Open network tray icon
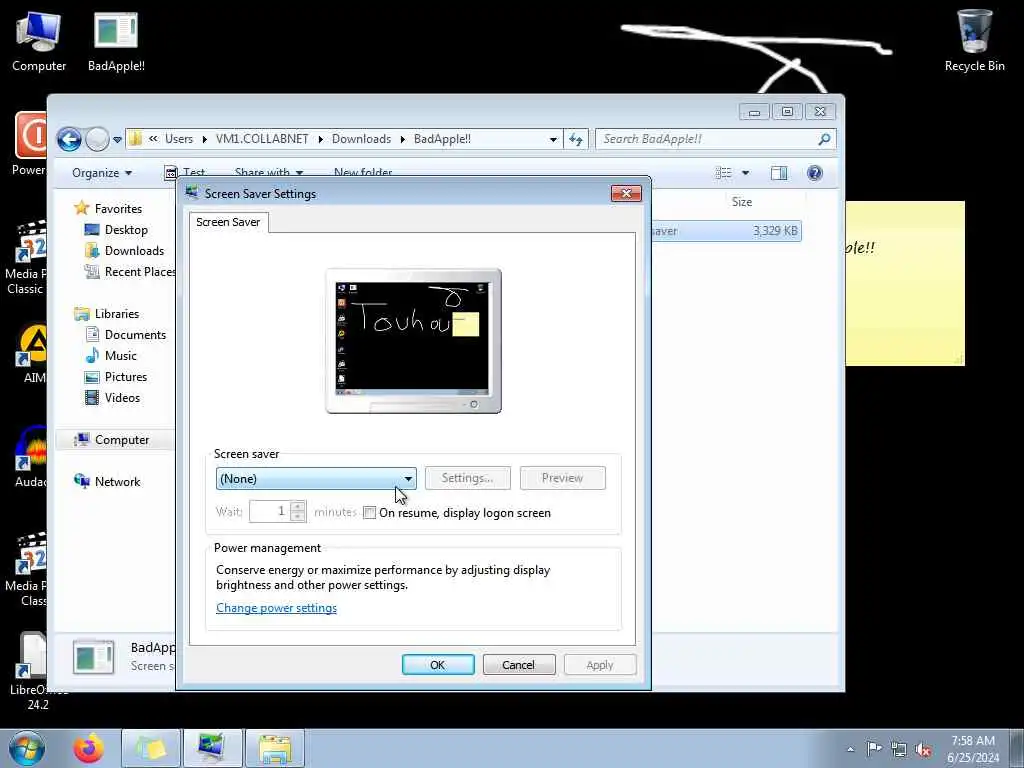 [899, 749]
